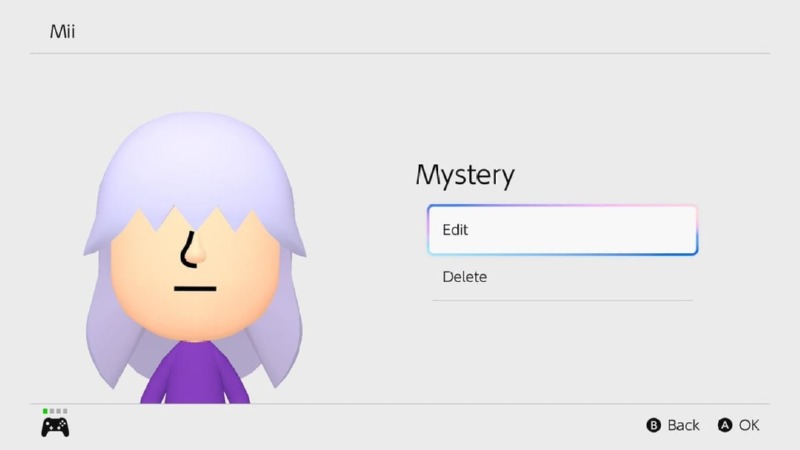Click the Mii page title
The height and width of the screenshot is (450, 800).
[62, 32]
